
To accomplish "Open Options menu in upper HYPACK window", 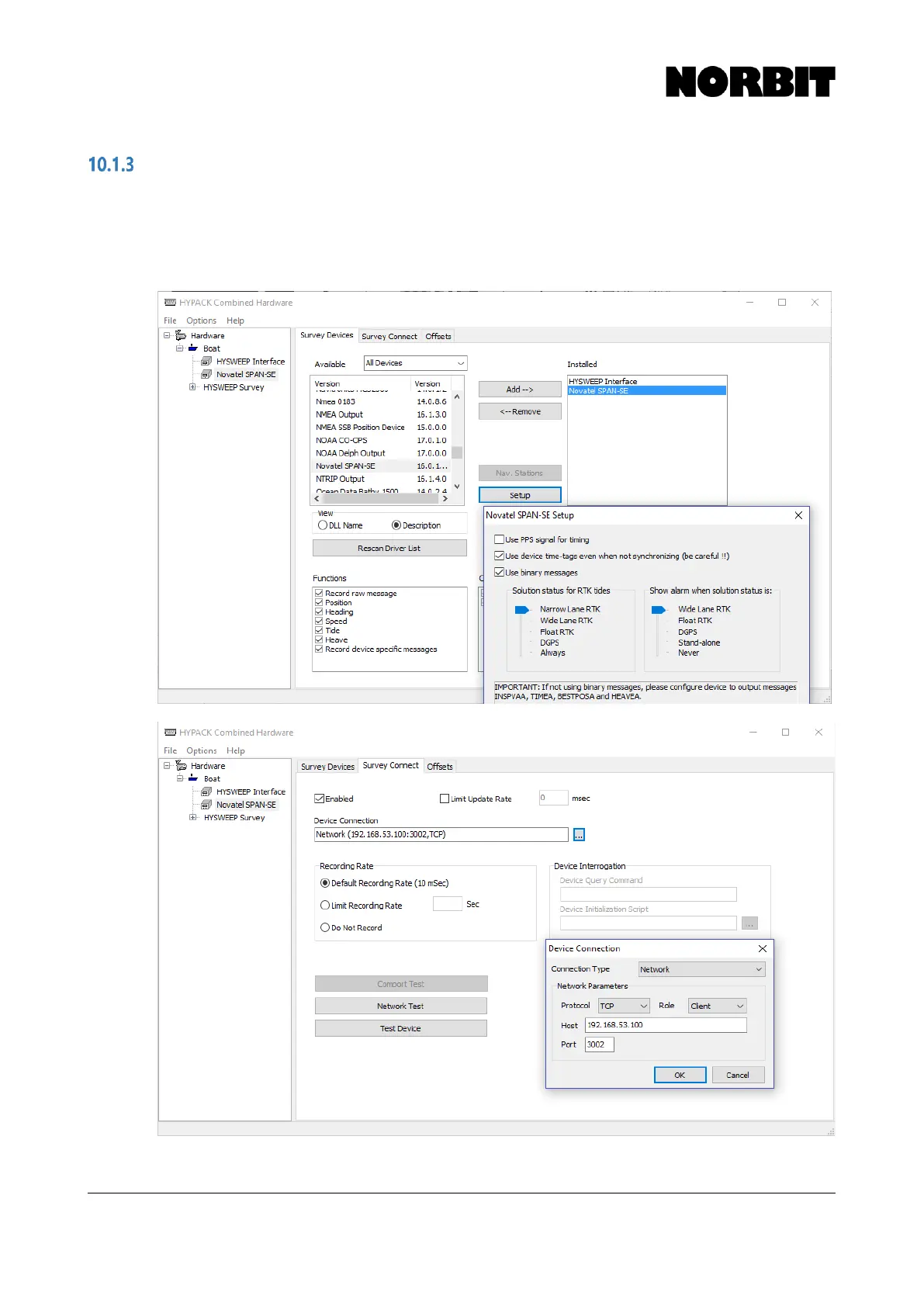I will (202, 320).
